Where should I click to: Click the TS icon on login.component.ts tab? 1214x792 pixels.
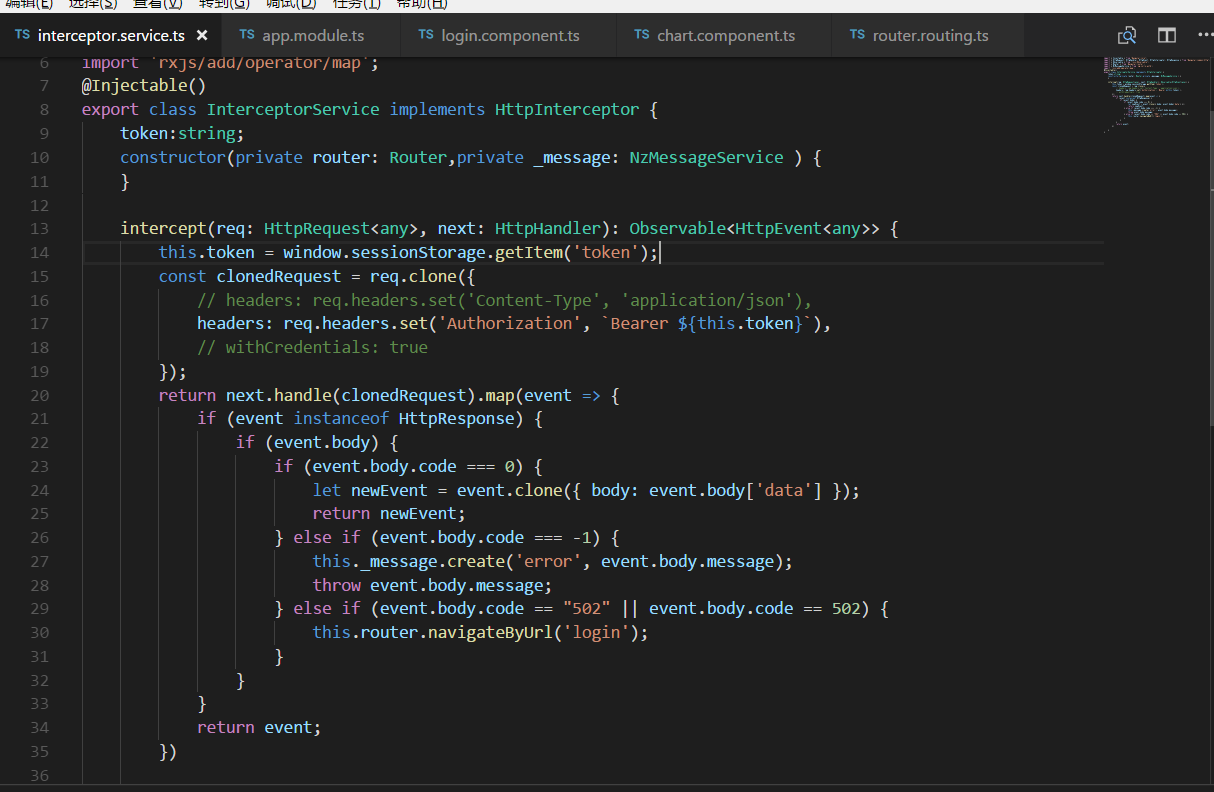pyautogui.click(x=426, y=35)
